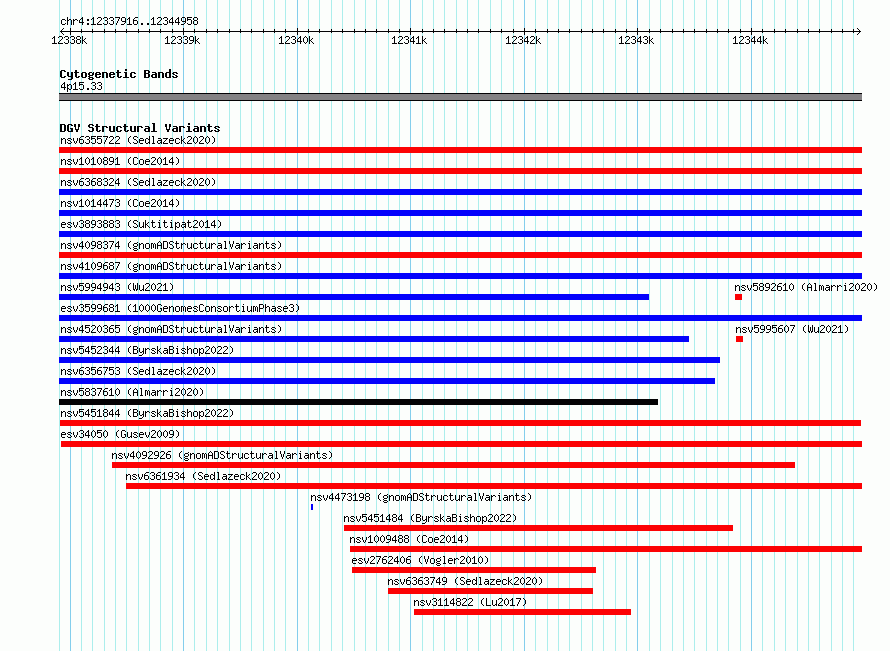The image size is (890, 651).
Task: Click the nsv5452344 (ByrskaBishop2022) label
Action: pos(147,350)
